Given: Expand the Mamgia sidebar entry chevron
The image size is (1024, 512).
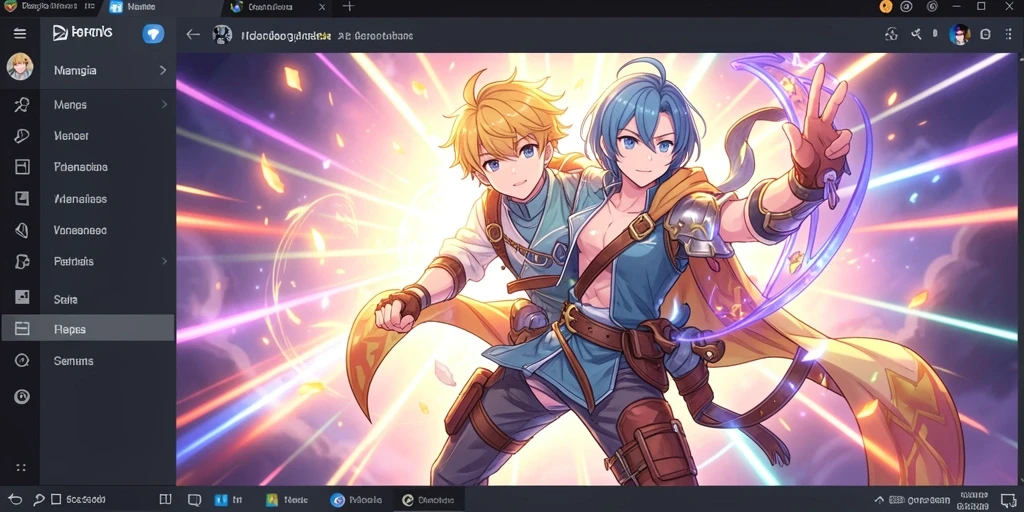Looking at the screenshot, I should [163, 70].
